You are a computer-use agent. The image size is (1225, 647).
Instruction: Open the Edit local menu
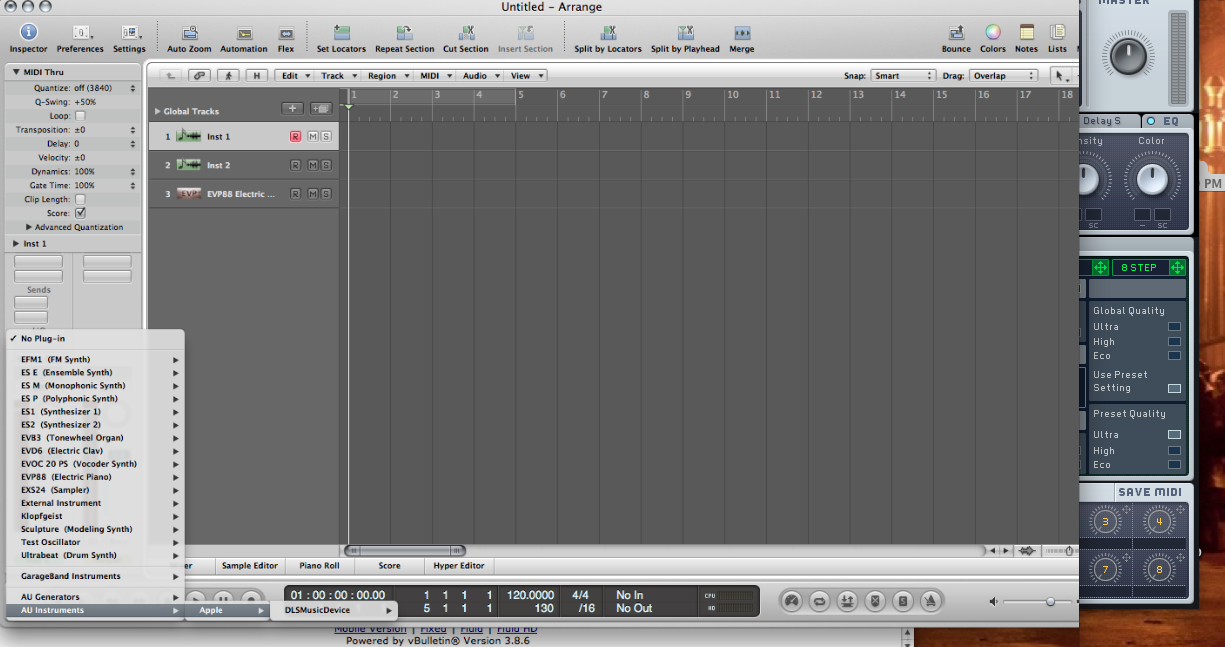pos(294,75)
